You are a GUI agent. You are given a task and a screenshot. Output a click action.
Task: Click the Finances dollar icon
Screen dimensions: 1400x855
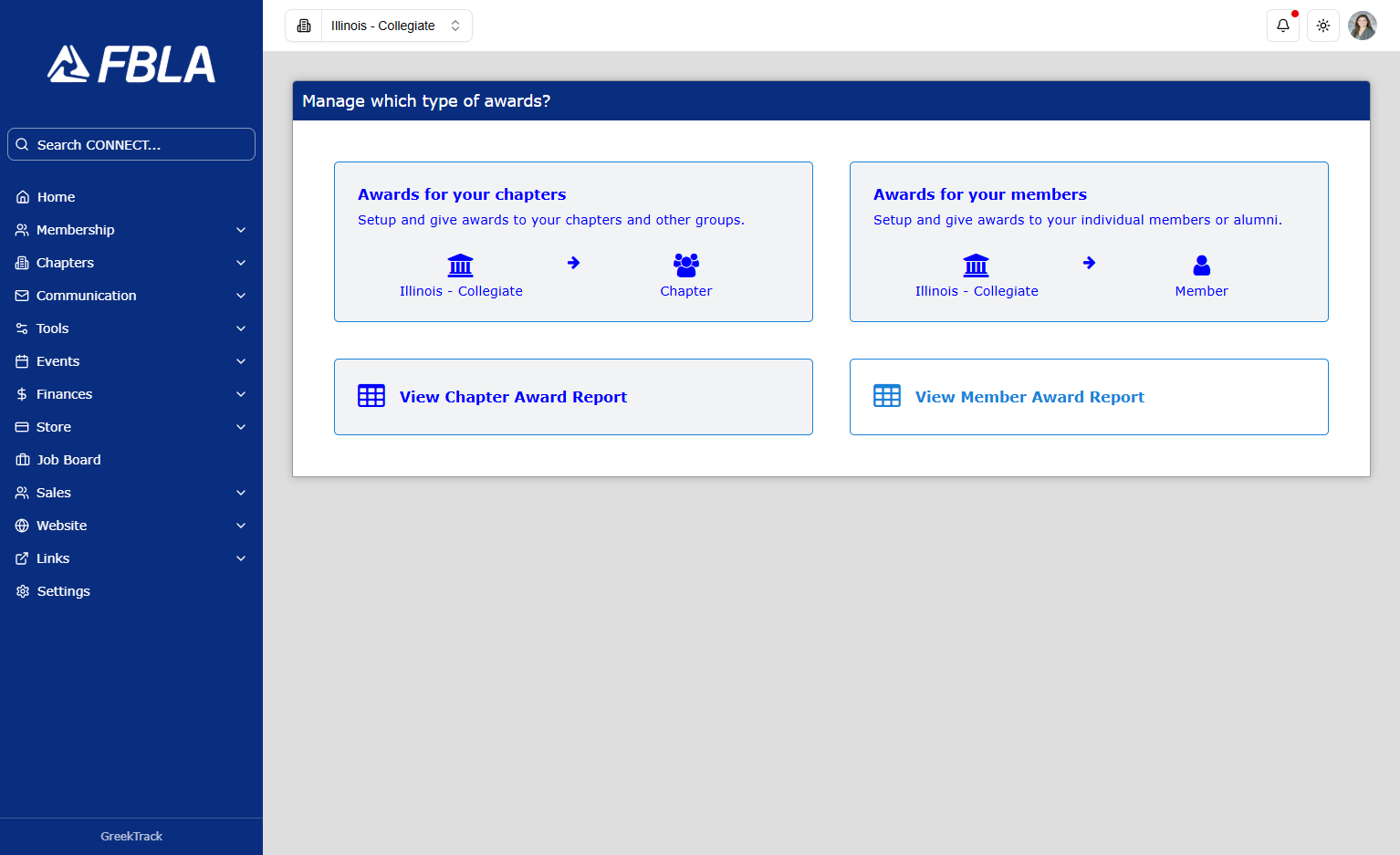point(22,394)
